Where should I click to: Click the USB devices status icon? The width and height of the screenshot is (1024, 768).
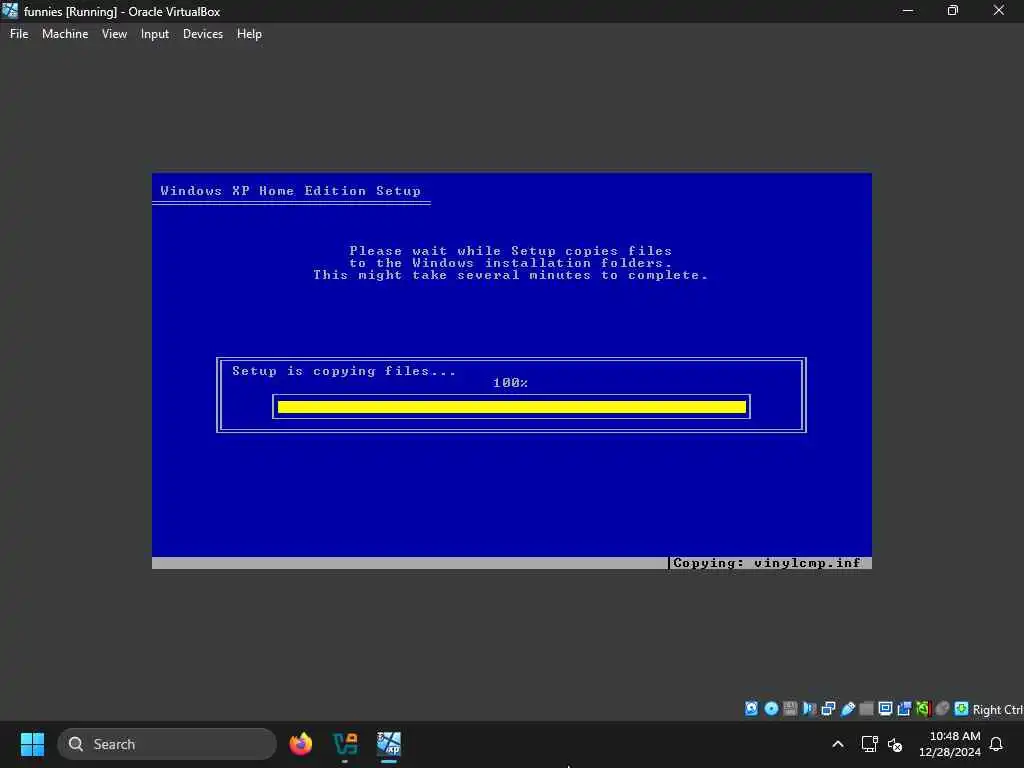click(x=848, y=709)
